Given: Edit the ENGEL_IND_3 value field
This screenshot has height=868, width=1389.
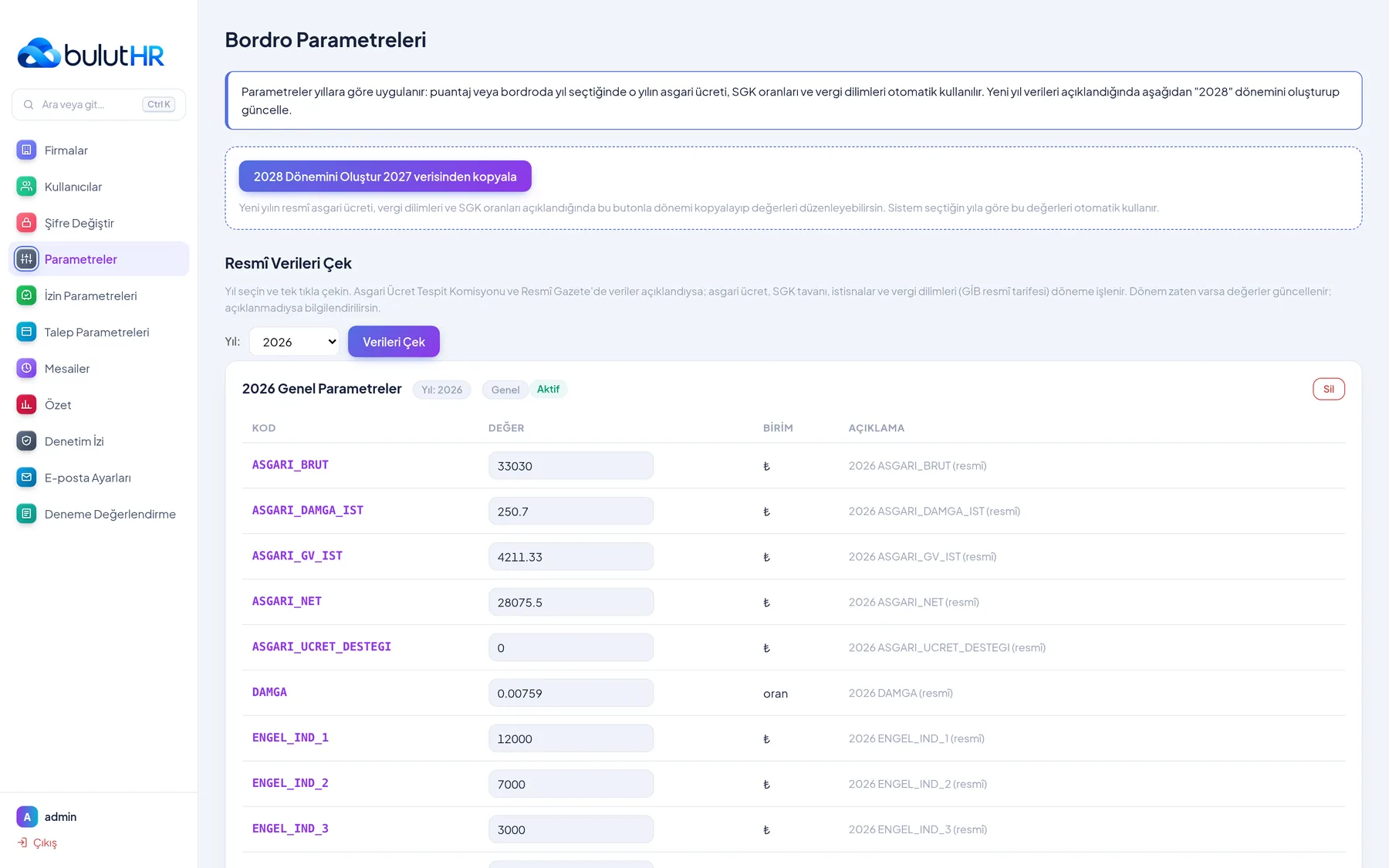Looking at the screenshot, I should click(x=571, y=829).
